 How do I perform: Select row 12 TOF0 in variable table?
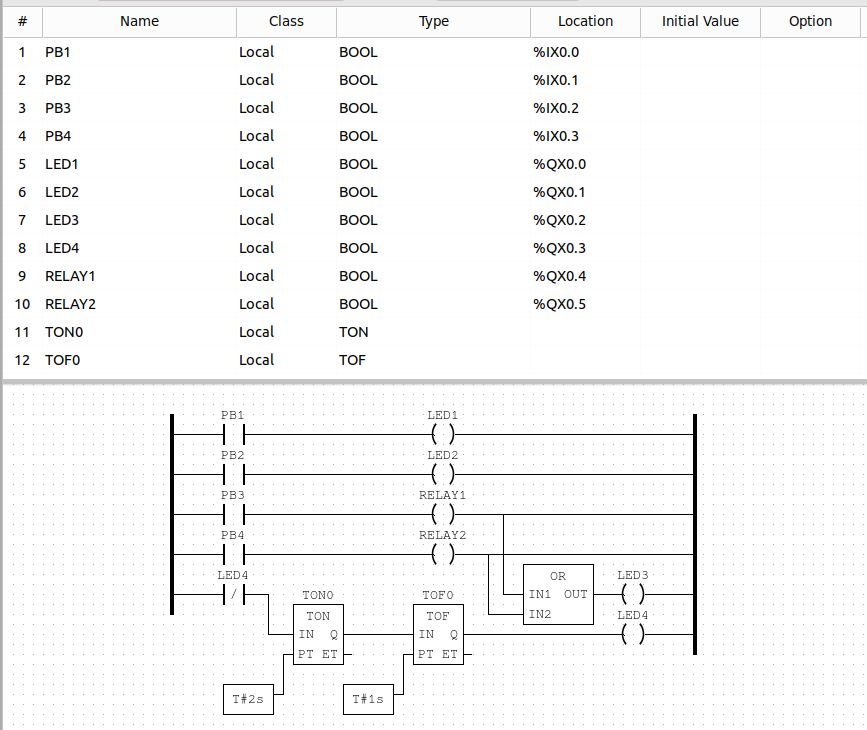(60, 360)
